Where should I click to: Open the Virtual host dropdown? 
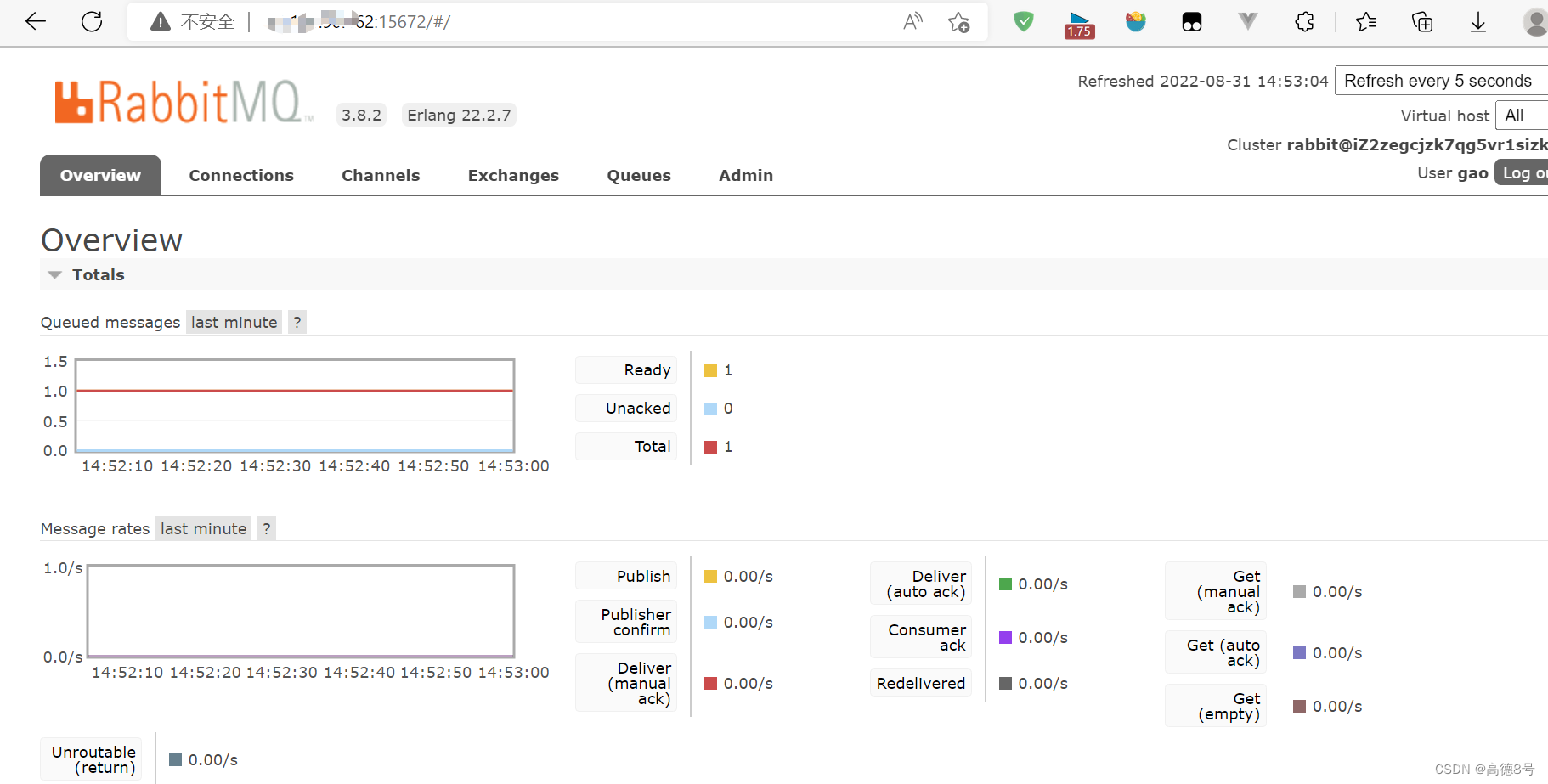[1522, 116]
